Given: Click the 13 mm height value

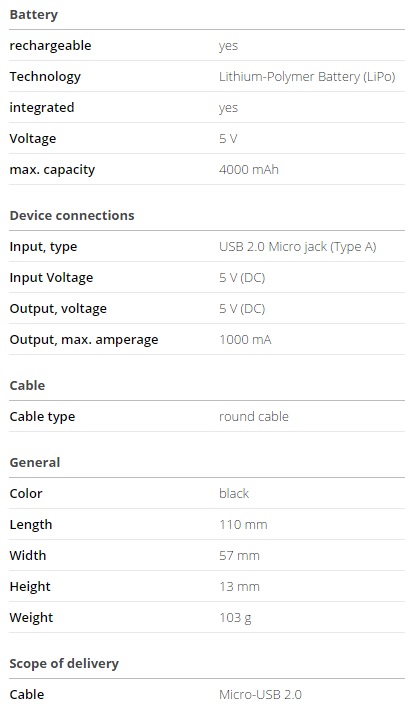Looking at the screenshot, I should tap(239, 587).
